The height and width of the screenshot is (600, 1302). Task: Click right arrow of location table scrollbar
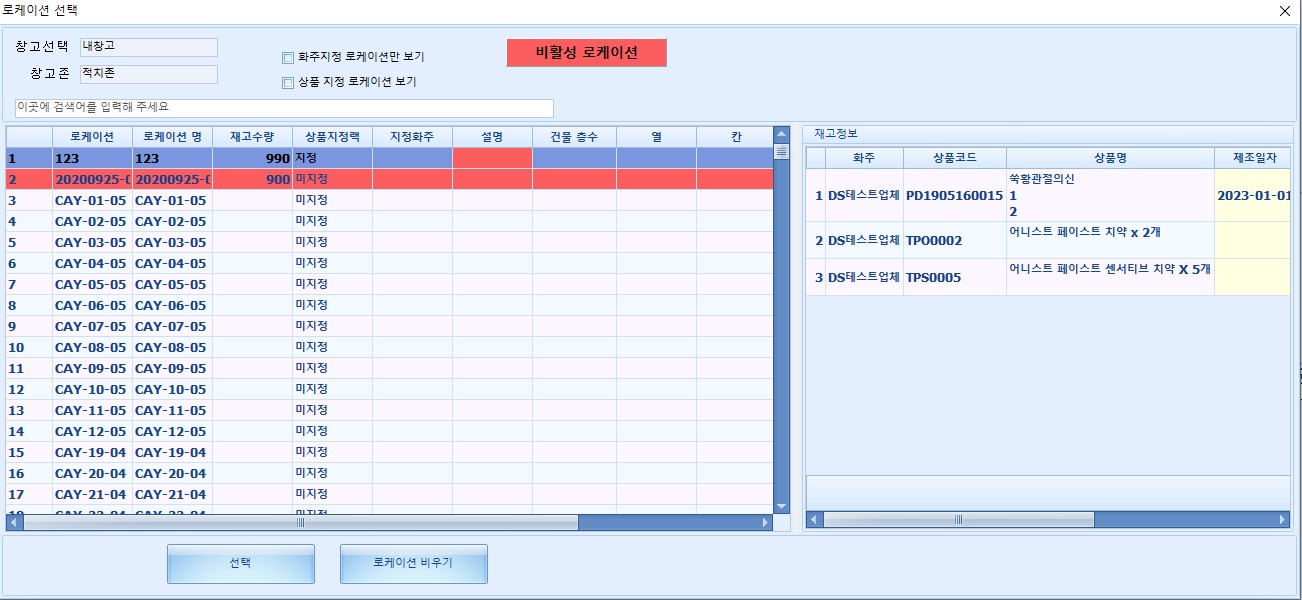(x=766, y=522)
